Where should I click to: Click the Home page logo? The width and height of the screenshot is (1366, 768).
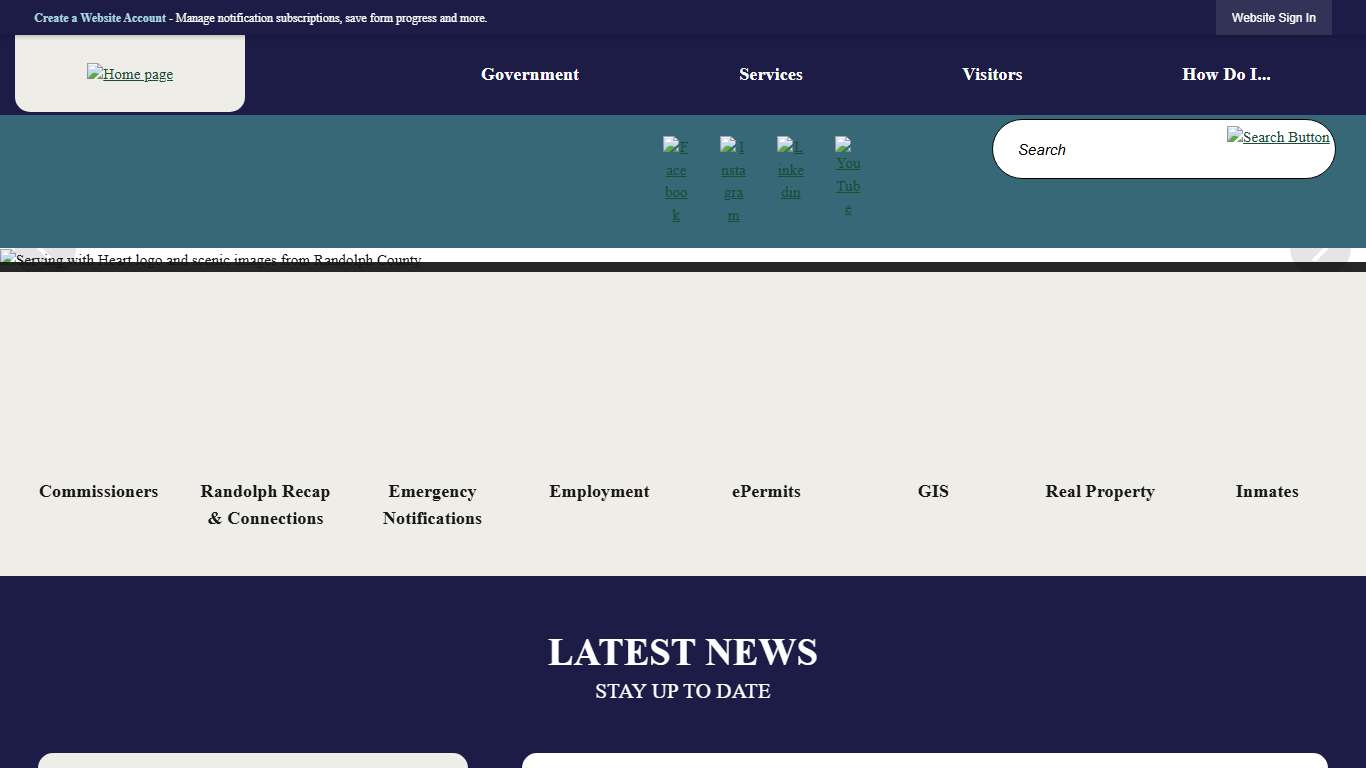(x=129, y=74)
